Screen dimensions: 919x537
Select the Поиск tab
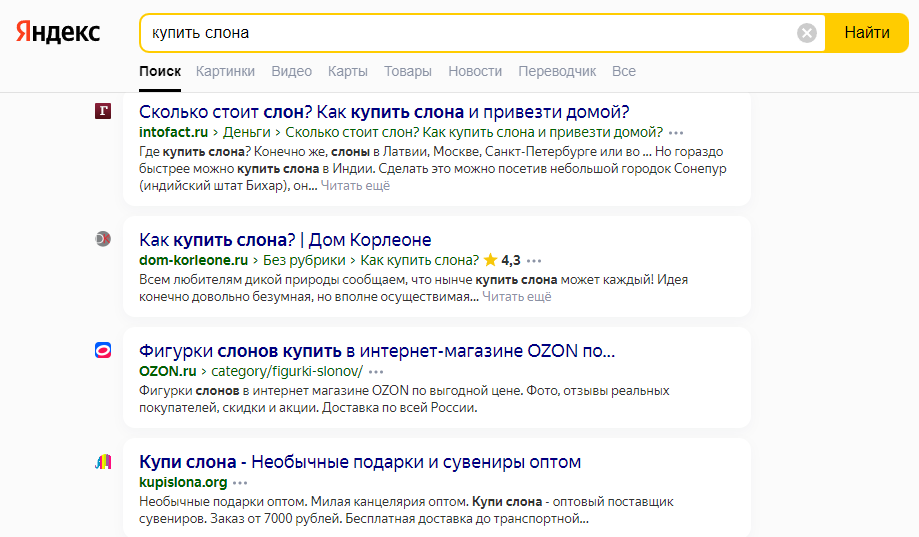[x=160, y=72]
